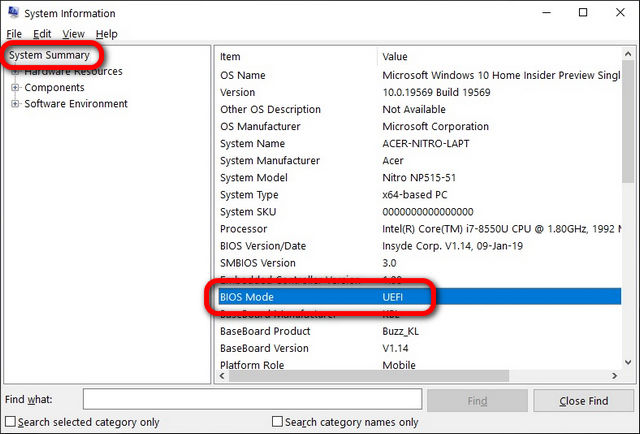The image size is (640, 434).
Task: Enable Search selected category only checkbox
Action: tap(10, 422)
